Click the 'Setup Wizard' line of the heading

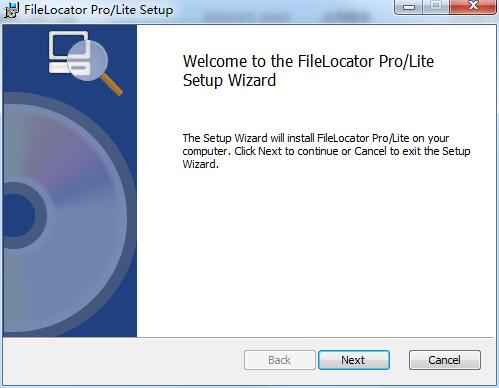(229, 80)
